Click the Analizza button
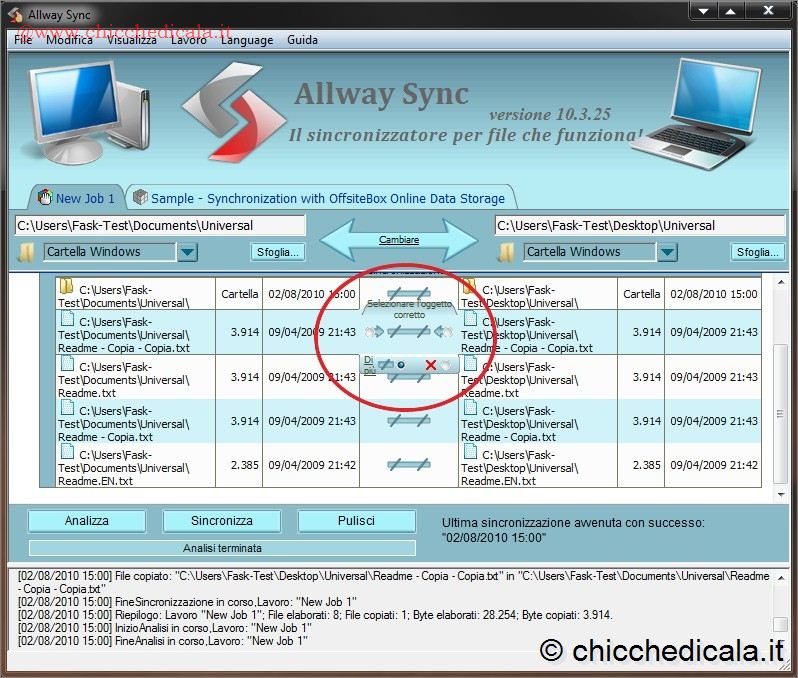The image size is (798, 678). pos(87,521)
